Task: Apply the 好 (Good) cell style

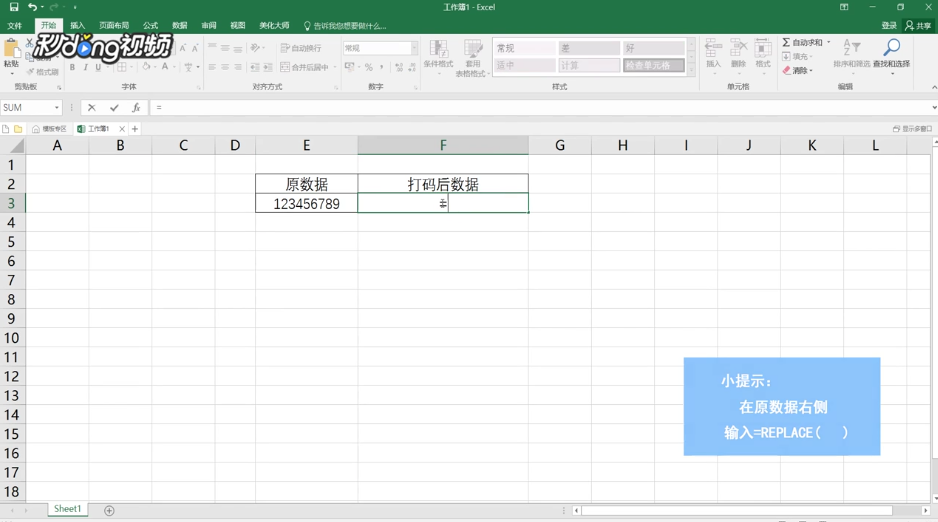Action: pyautogui.click(x=653, y=48)
